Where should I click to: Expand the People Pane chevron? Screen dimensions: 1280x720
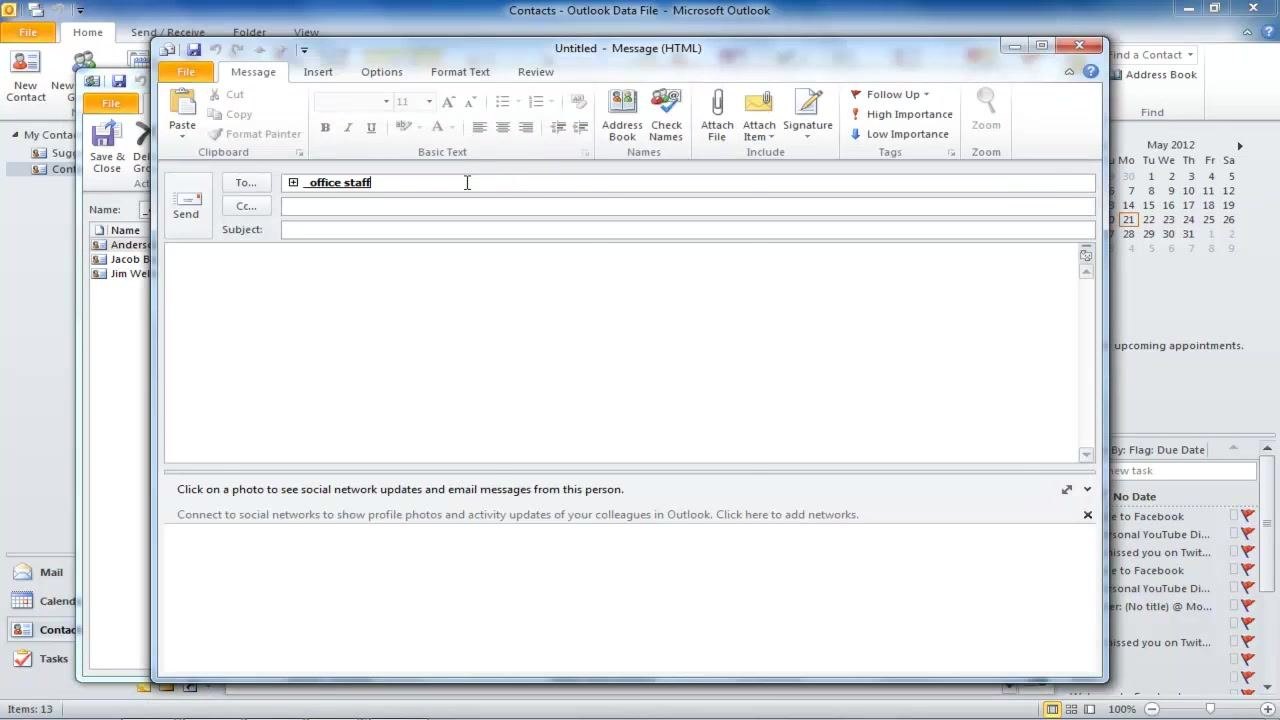pyautogui.click(x=1087, y=489)
